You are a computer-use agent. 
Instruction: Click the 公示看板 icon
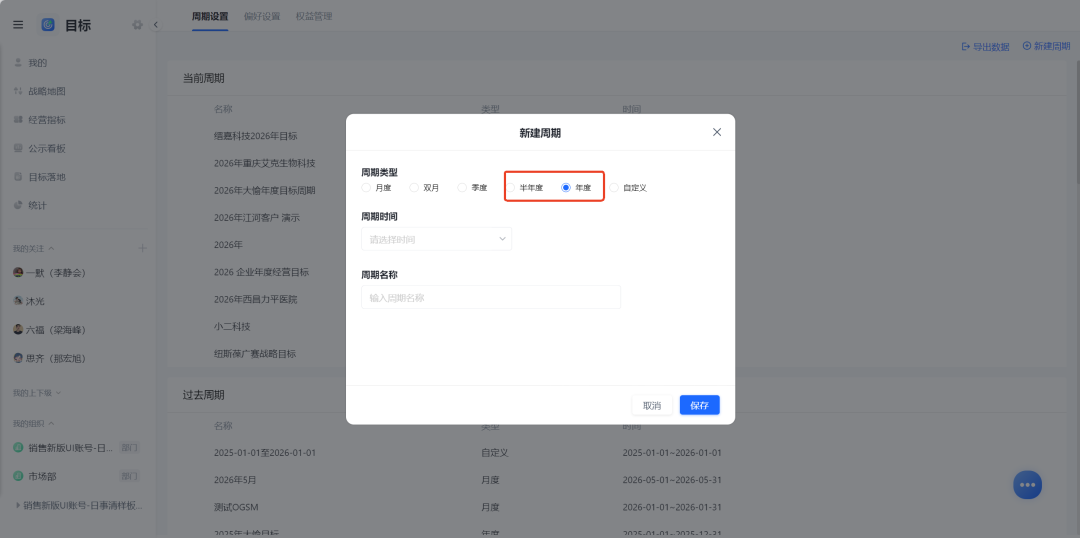tap(18, 148)
